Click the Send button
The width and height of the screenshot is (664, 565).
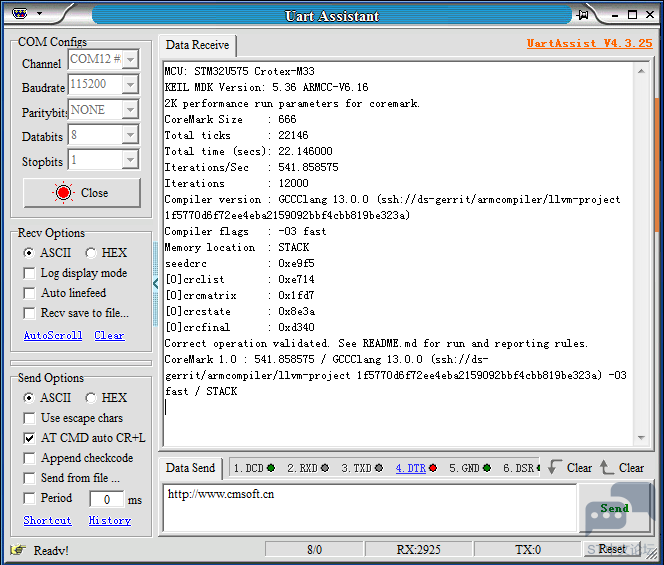click(x=614, y=508)
